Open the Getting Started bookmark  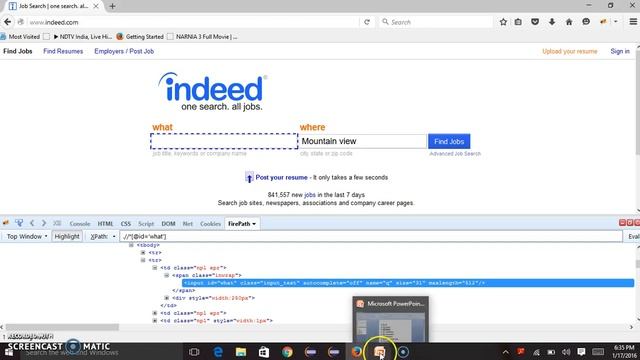point(140,37)
